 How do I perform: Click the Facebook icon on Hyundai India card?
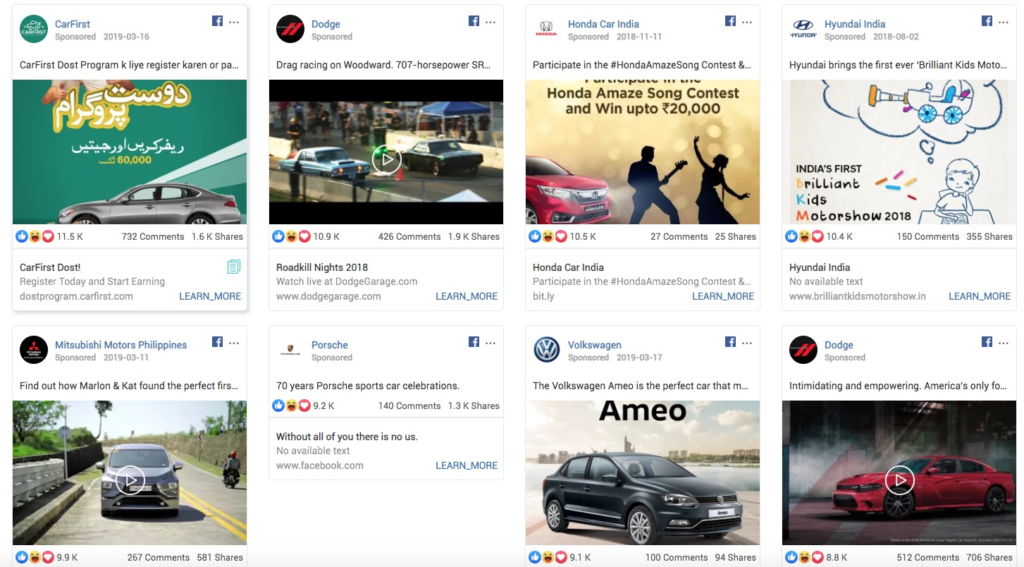pyautogui.click(x=987, y=22)
